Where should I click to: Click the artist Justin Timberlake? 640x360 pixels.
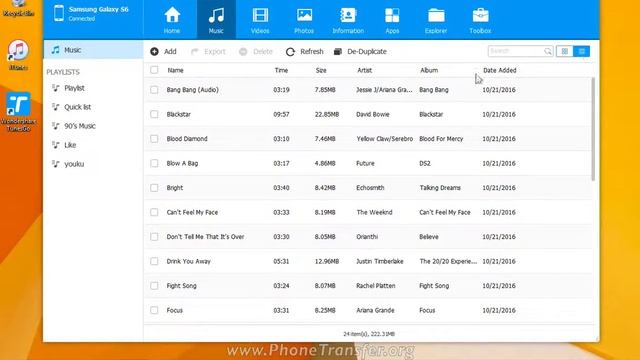pos(380,261)
